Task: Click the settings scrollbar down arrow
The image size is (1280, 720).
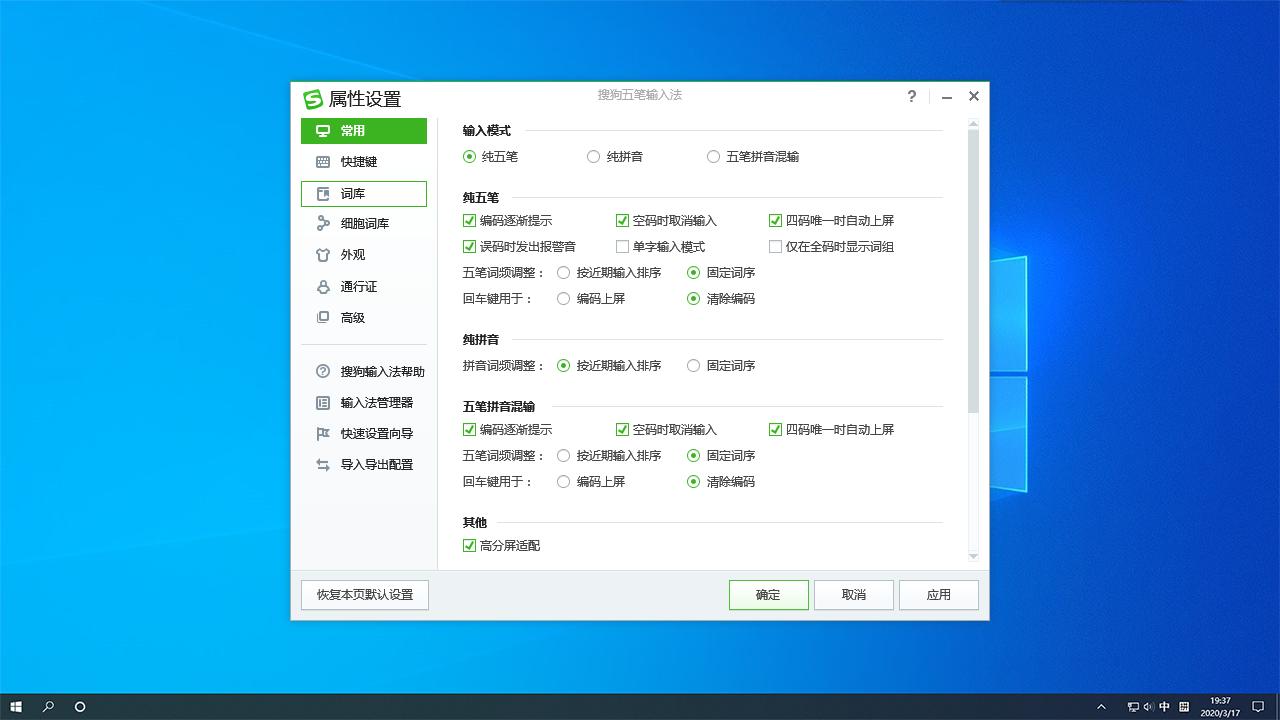Action: tap(973, 556)
